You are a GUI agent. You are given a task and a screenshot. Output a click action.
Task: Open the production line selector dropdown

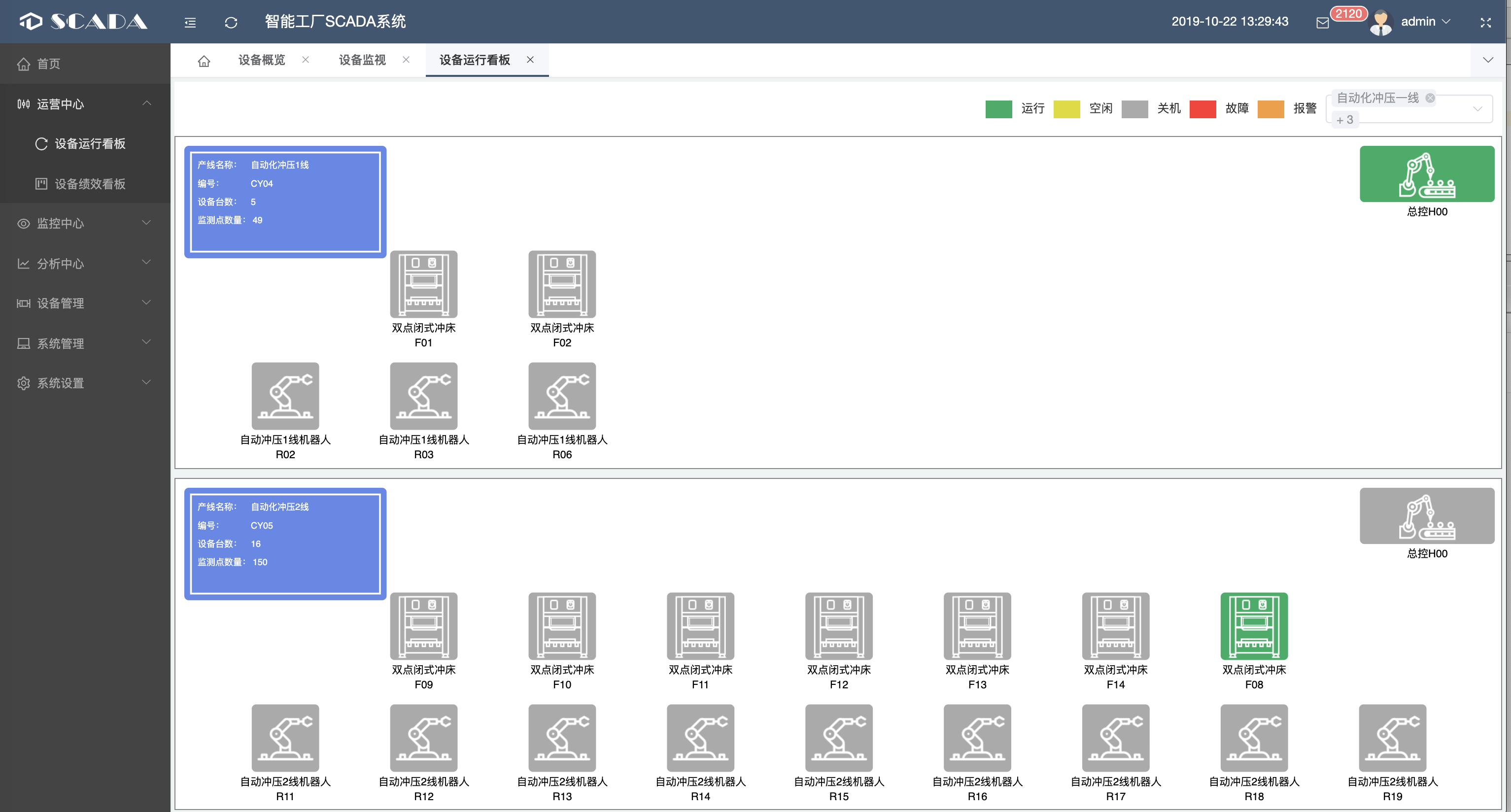tap(1477, 108)
